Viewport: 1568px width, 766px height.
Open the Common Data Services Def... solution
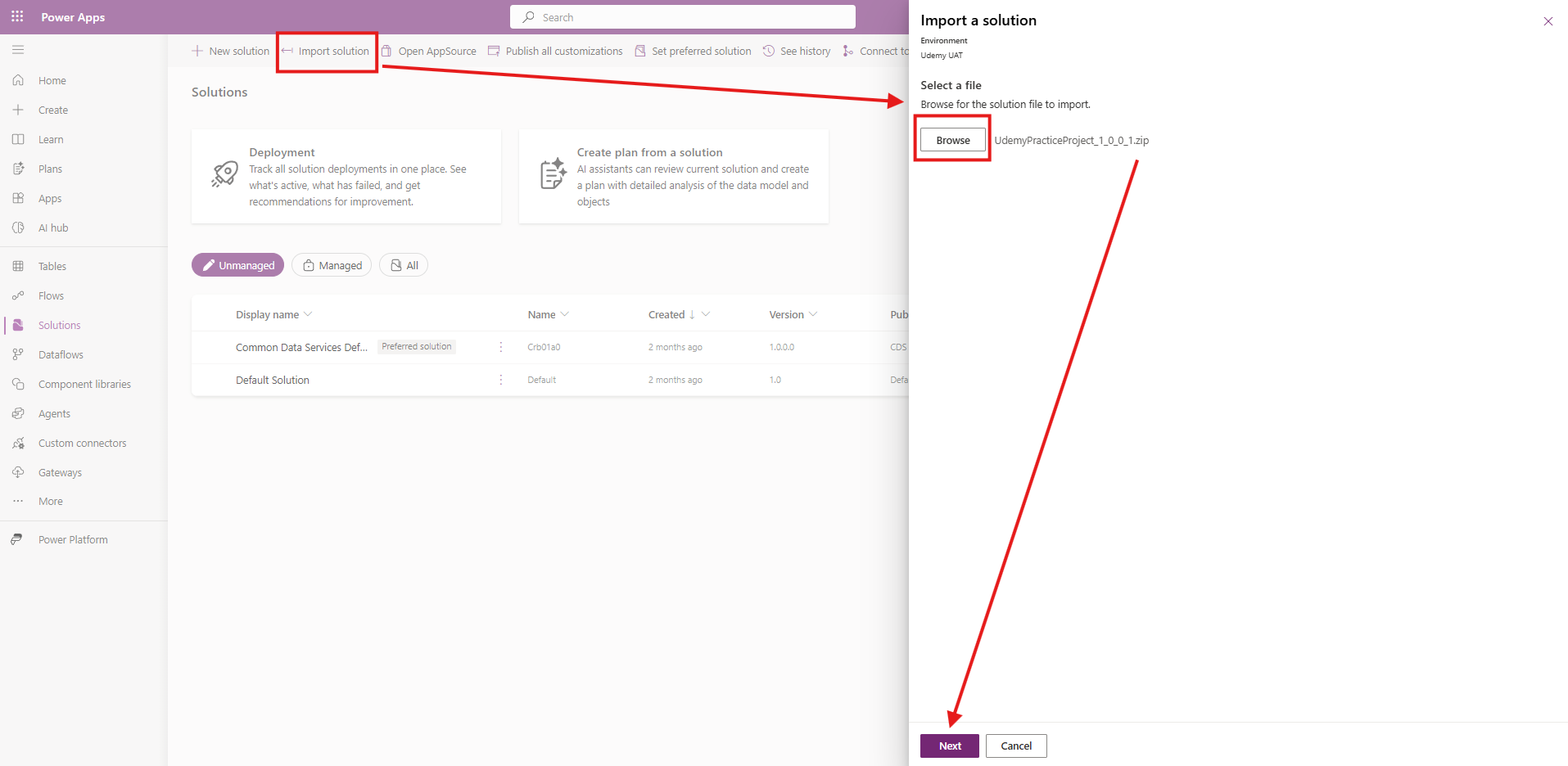click(x=301, y=347)
